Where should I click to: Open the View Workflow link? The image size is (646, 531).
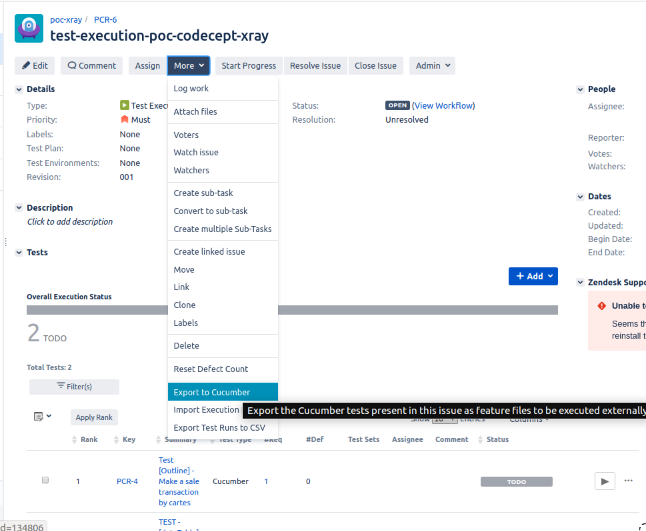click(444, 105)
